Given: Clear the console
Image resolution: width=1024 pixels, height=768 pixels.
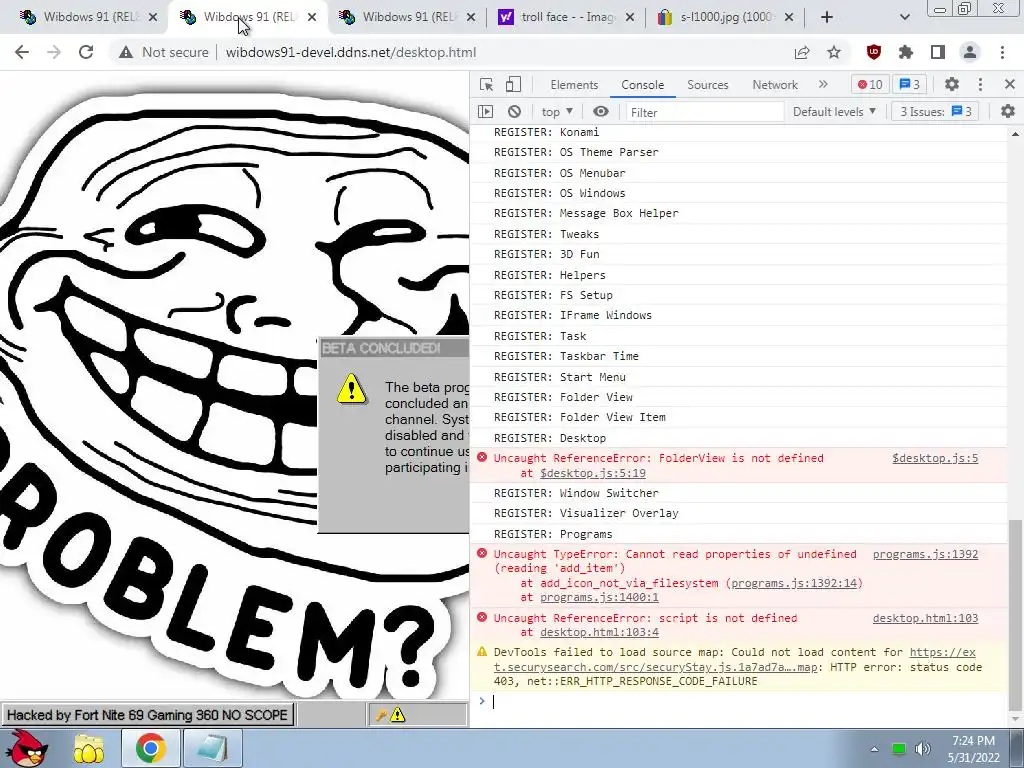Looking at the screenshot, I should point(515,112).
